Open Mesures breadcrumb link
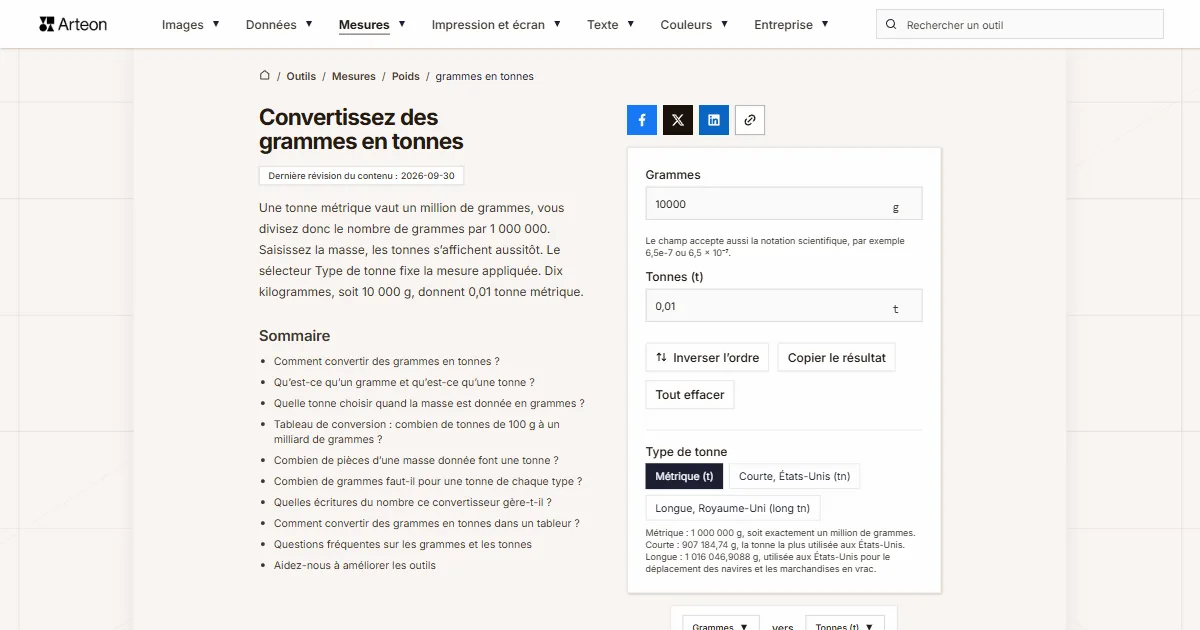1200x630 pixels. pos(354,76)
